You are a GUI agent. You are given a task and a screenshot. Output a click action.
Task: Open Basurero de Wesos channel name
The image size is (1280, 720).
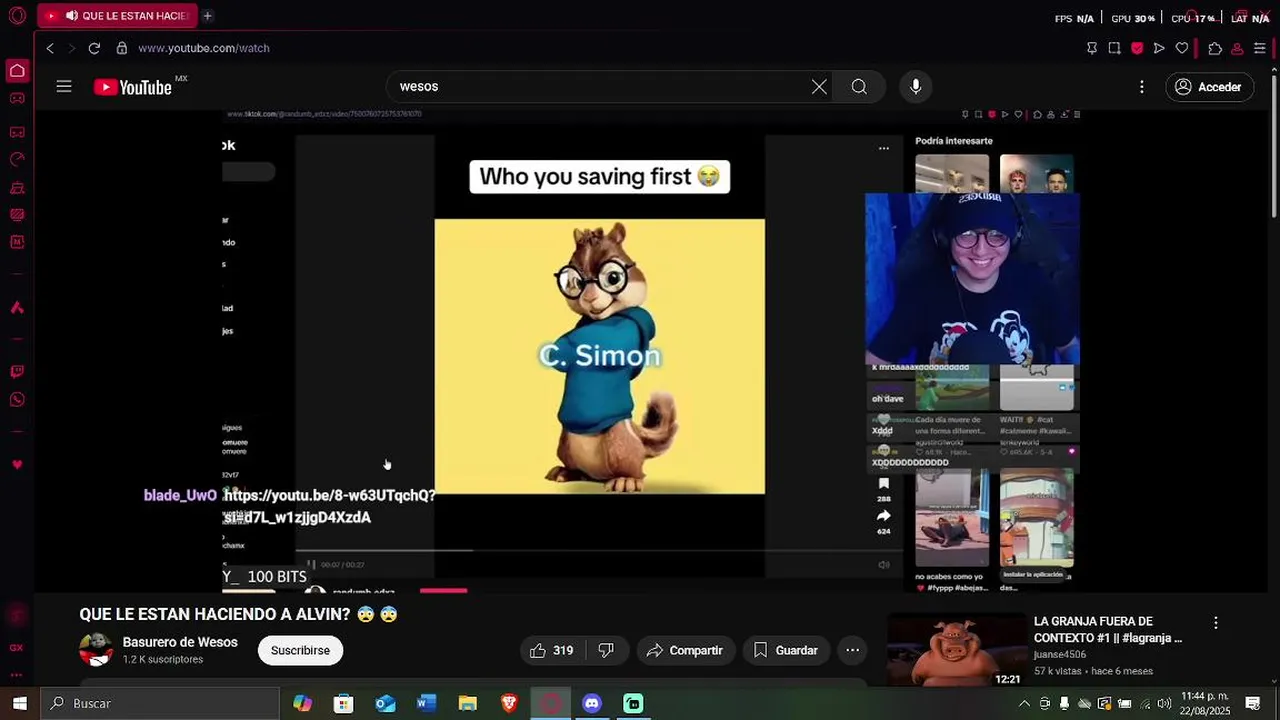(180, 642)
